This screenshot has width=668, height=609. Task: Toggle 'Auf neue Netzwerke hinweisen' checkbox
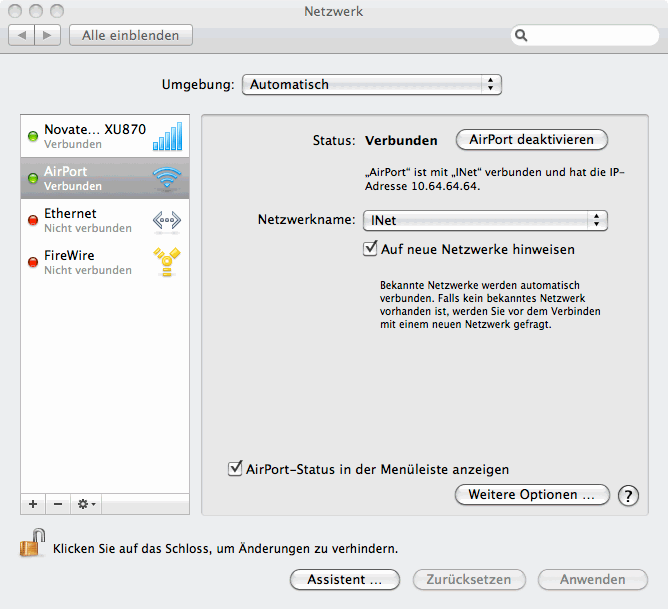[370, 249]
